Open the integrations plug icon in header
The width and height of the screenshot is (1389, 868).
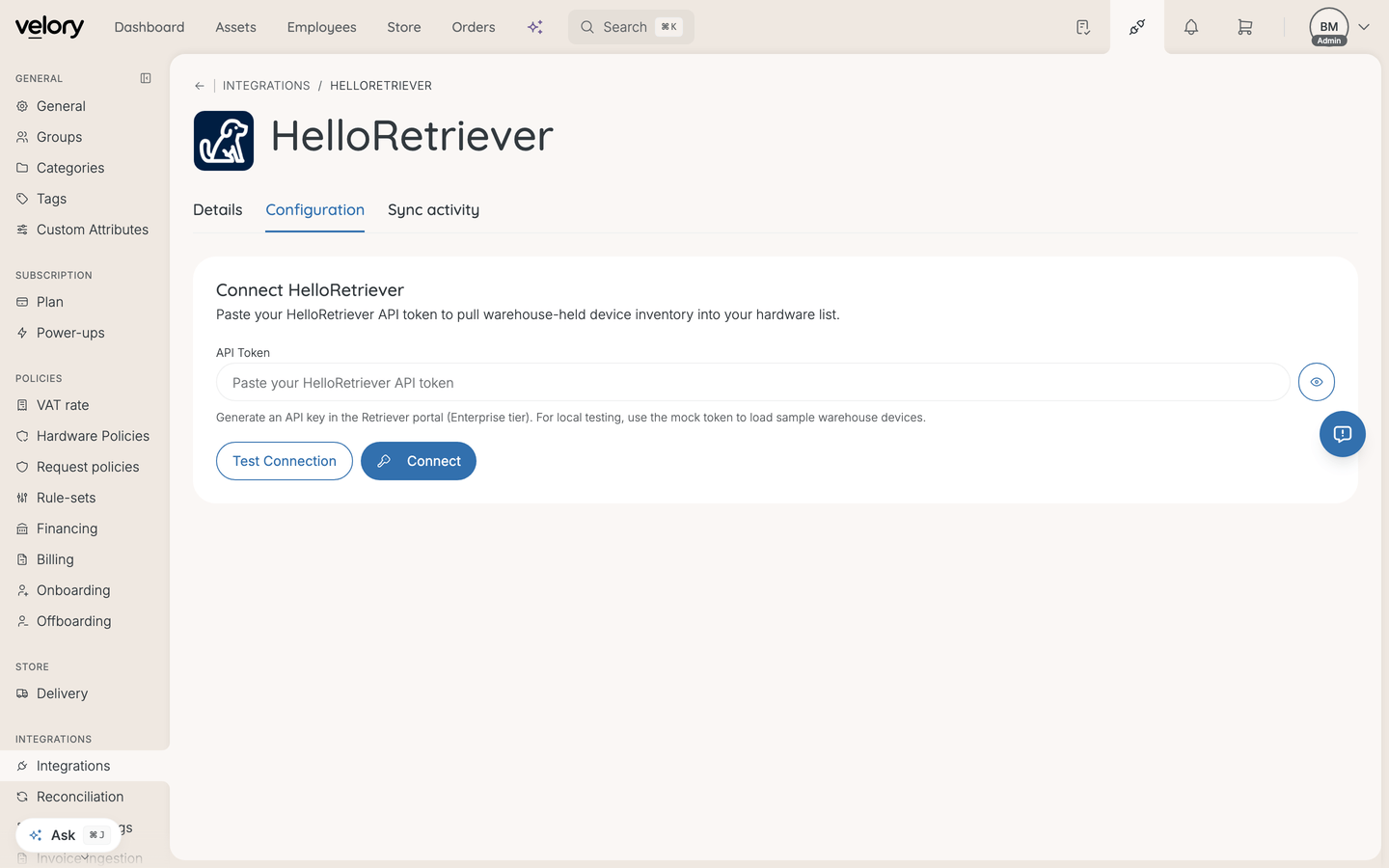tap(1137, 27)
